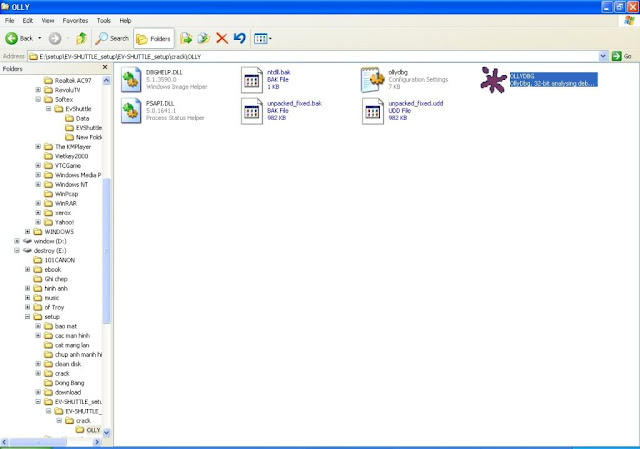Click the Back navigation button
The height and width of the screenshot is (449, 640).
[19, 38]
